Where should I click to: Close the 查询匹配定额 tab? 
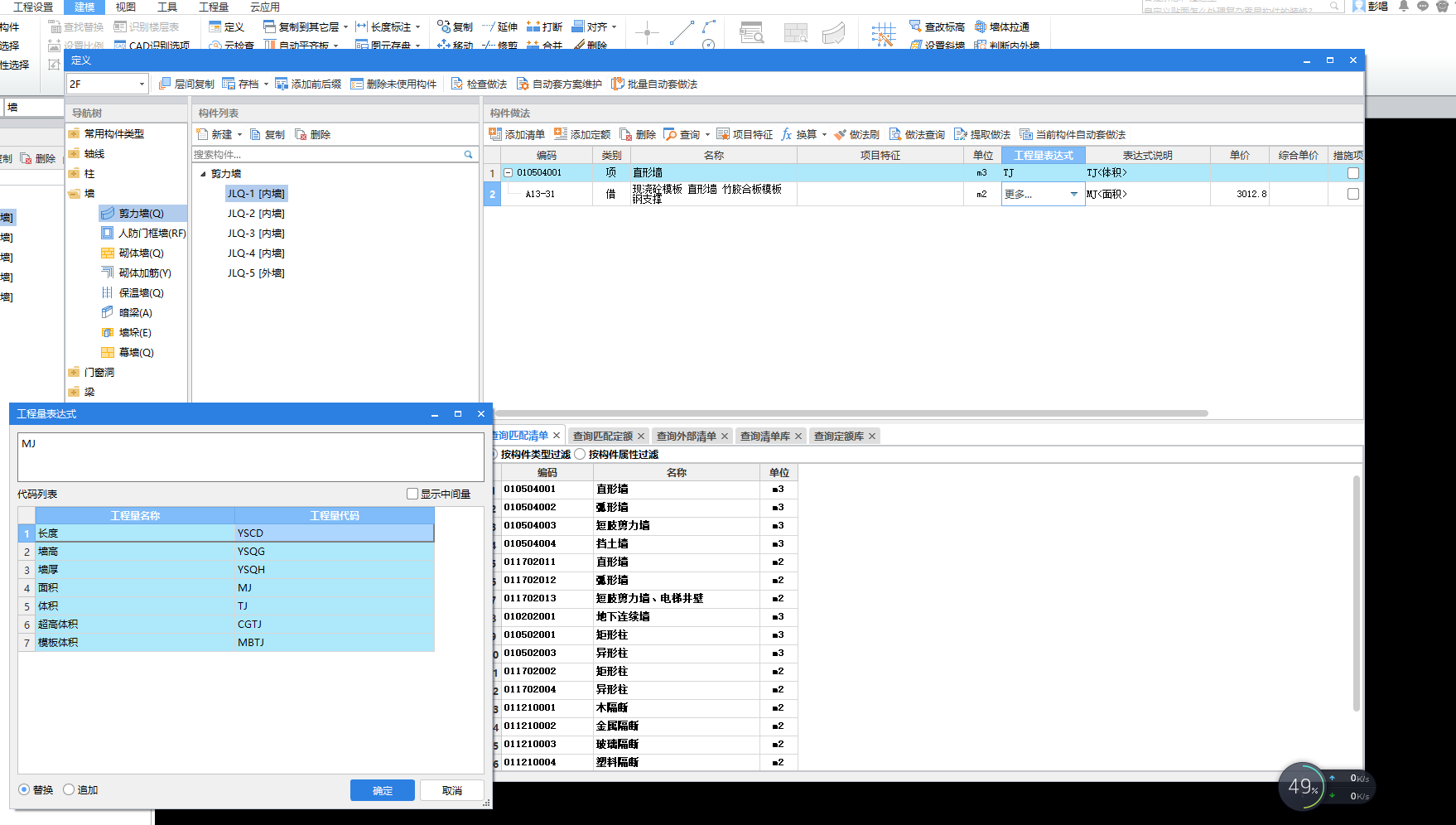[641, 436]
